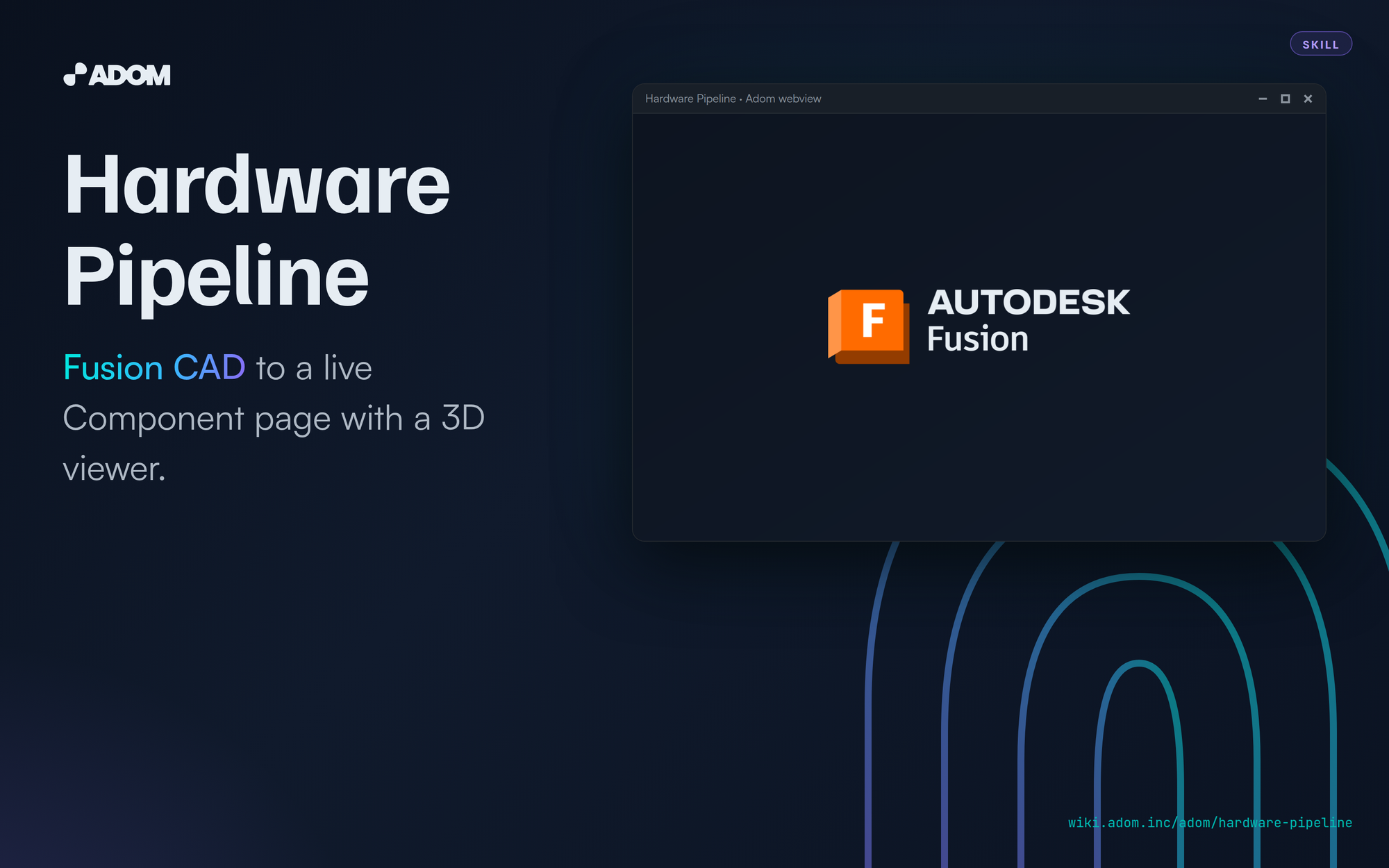Click the orange Fusion F icon
This screenshot has height=868, width=1389.
[x=868, y=326]
